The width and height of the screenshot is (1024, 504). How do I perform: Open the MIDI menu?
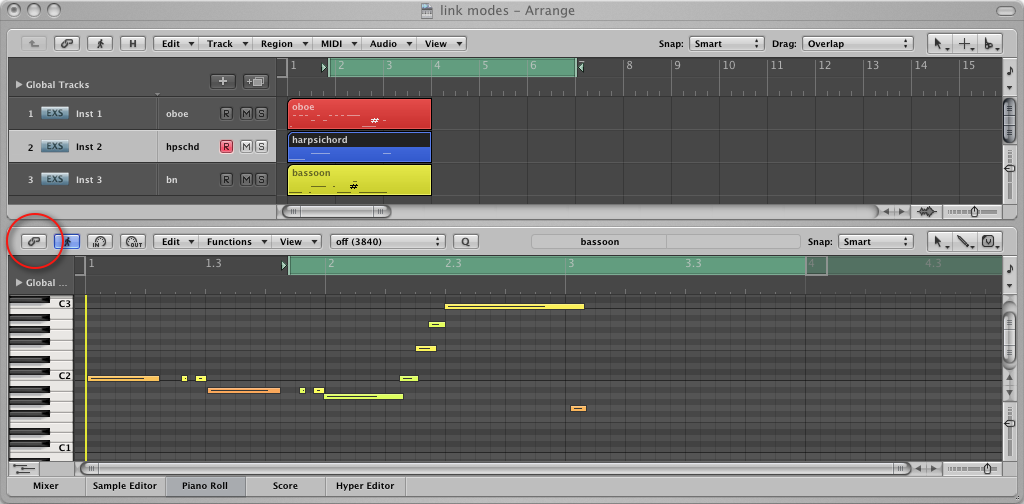(x=337, y=44)
